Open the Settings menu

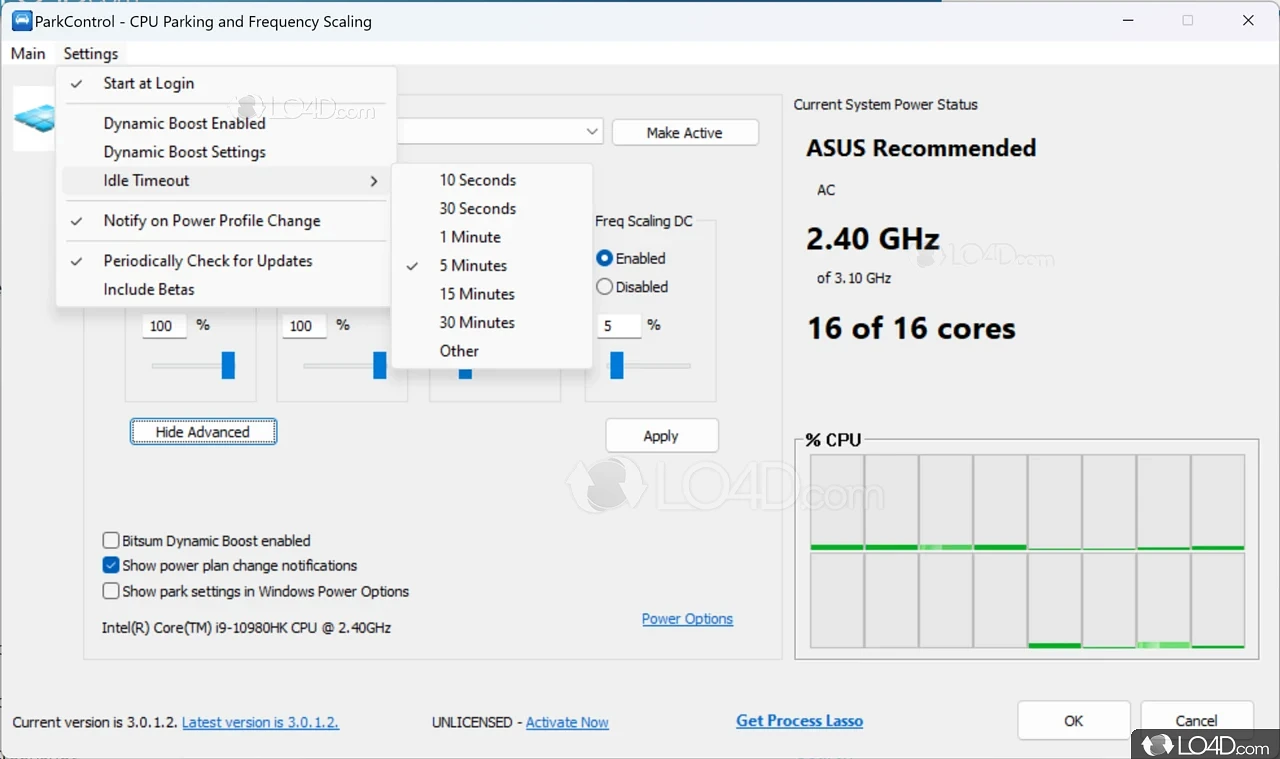91,53
